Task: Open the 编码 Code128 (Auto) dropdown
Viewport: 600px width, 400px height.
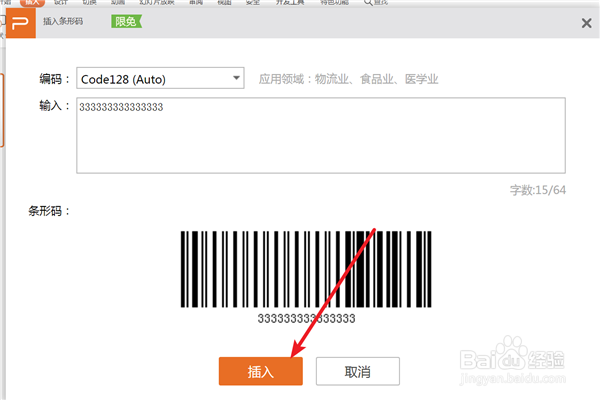Action: [x=160, y=78]
